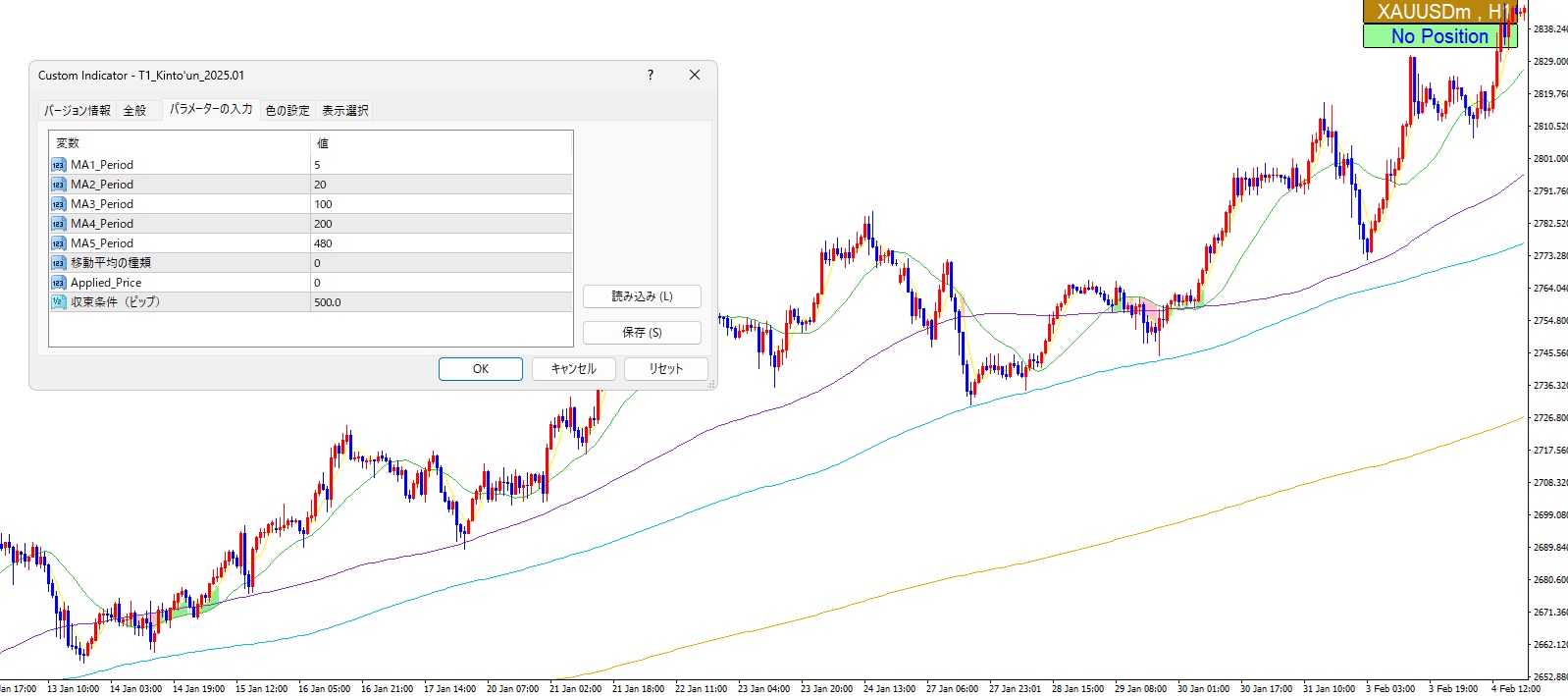Click the 保存 (S) button
Screen dimensions: 1568x696
pyautogui.click(x=642, y=333)
